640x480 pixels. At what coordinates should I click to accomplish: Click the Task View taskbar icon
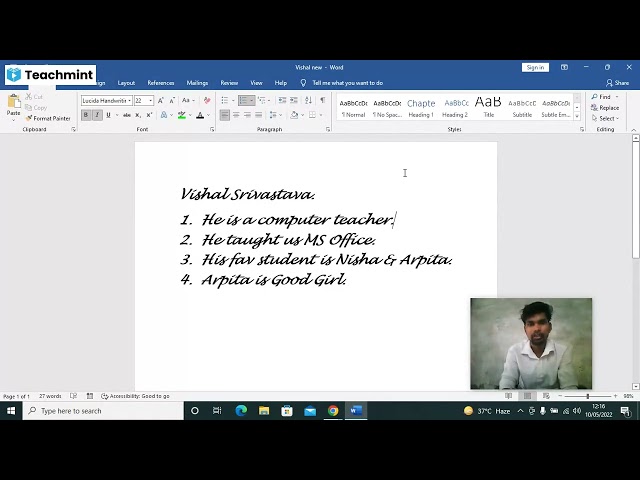point(217,411)
